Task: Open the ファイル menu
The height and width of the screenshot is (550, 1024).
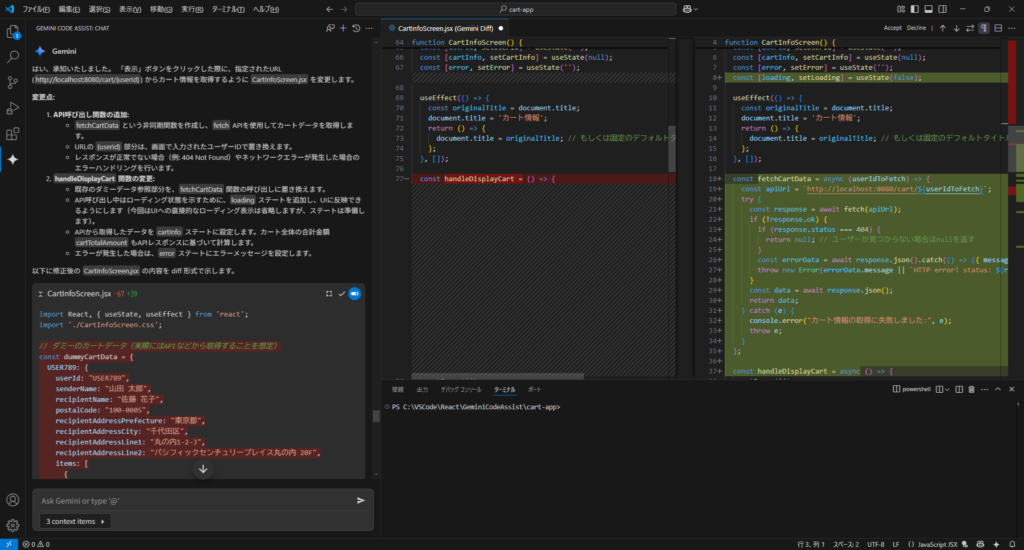Action: pos(36,9)
